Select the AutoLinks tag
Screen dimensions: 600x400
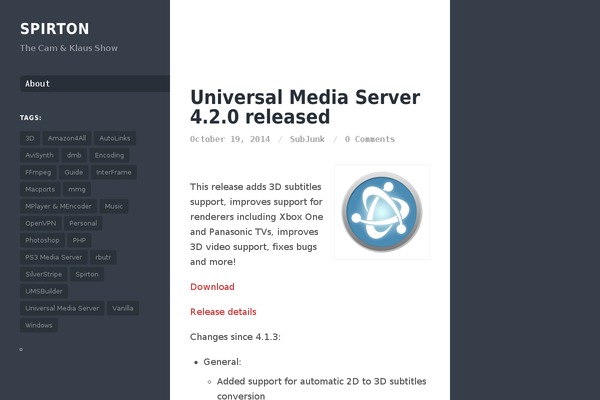[115, 138]
